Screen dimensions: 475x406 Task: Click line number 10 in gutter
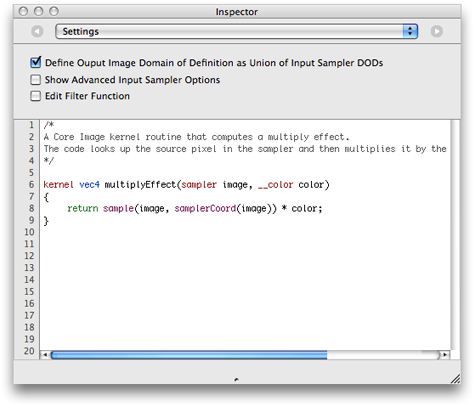tap(29, 232)
